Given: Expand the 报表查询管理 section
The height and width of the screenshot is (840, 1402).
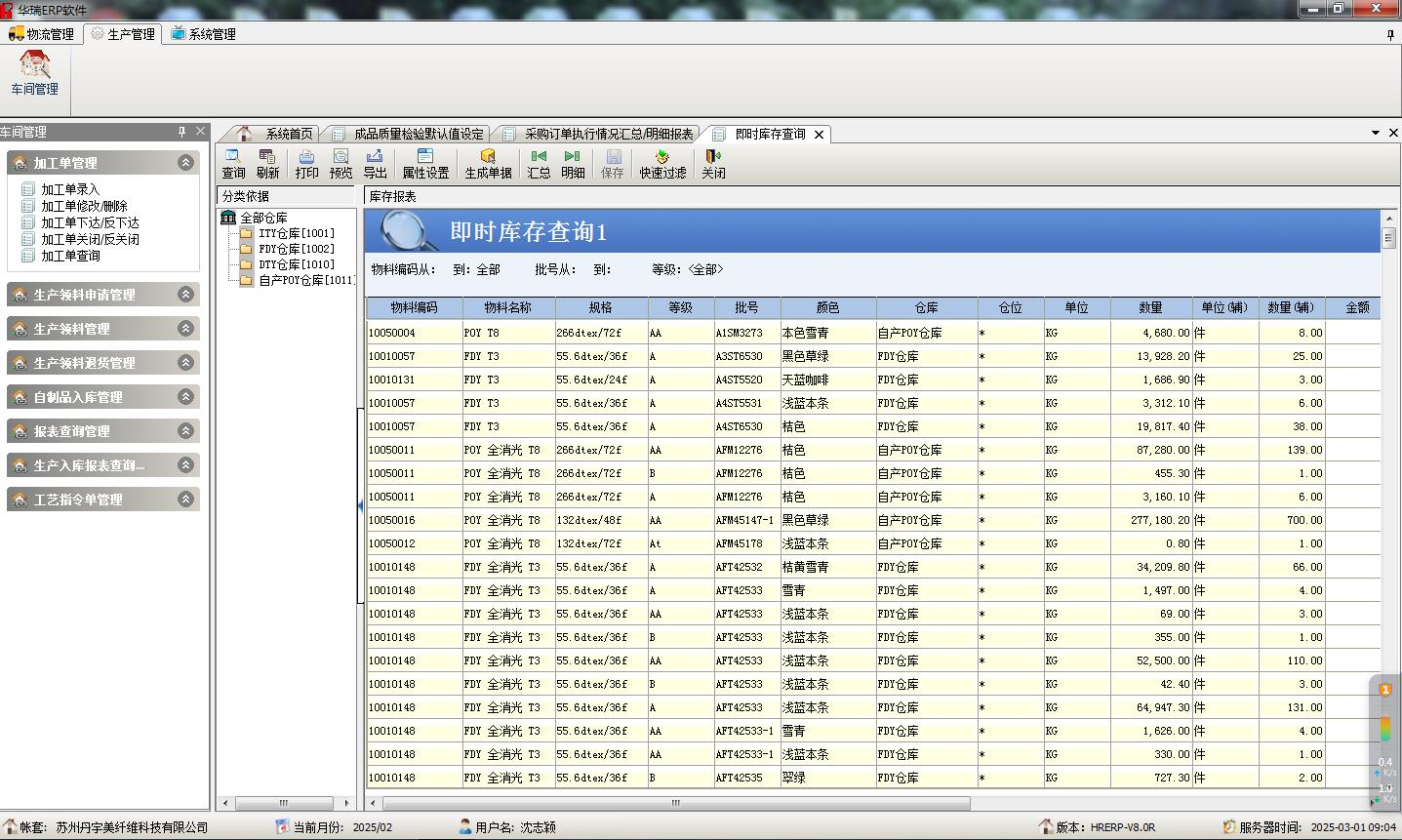Looking at the screenshot, I should [185, 431].
